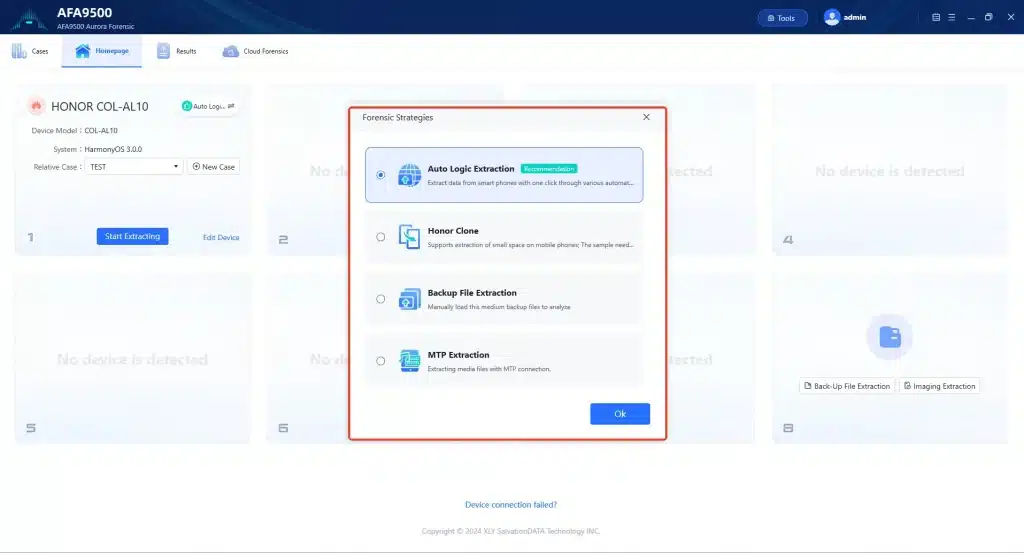This screenshot has width=1024, height=553.
Task: Click the No device is detected card 4
Action: coord(889,171)
